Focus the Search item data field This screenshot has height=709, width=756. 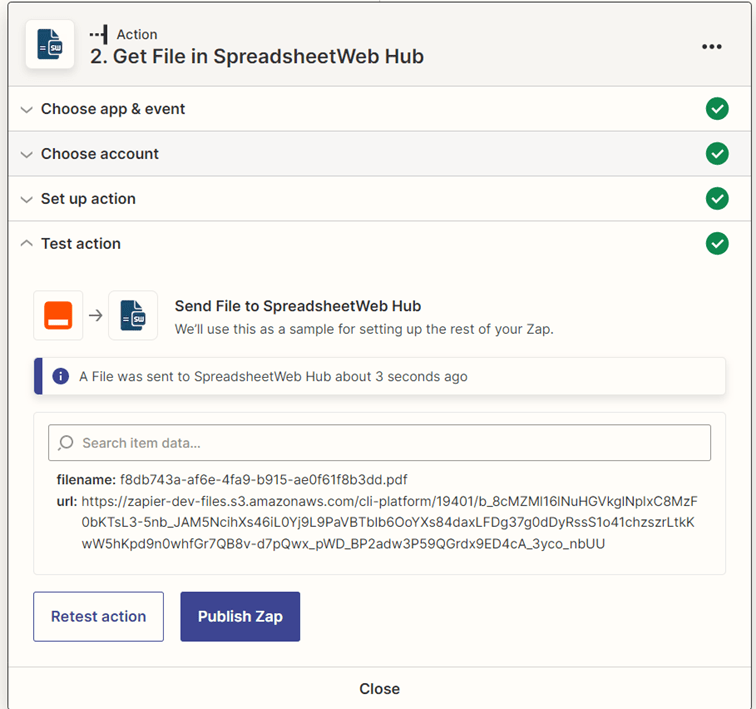point(379,442)
